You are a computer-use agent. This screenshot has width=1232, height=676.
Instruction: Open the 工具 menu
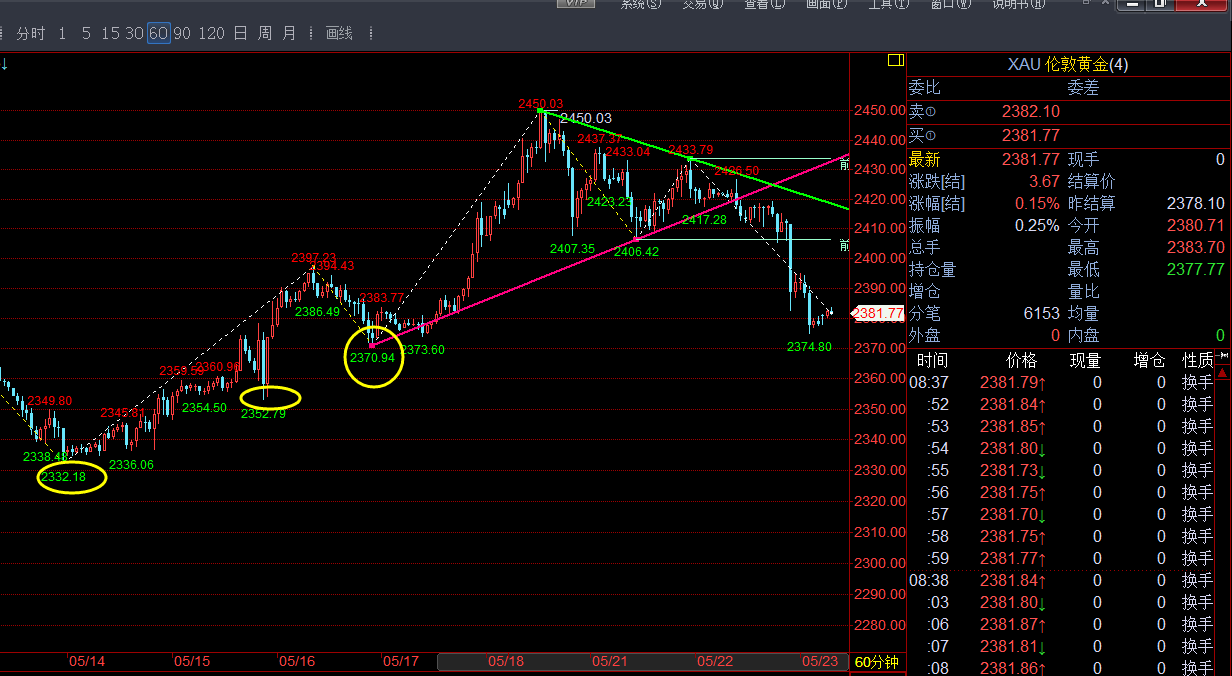[x=888, y=4]
